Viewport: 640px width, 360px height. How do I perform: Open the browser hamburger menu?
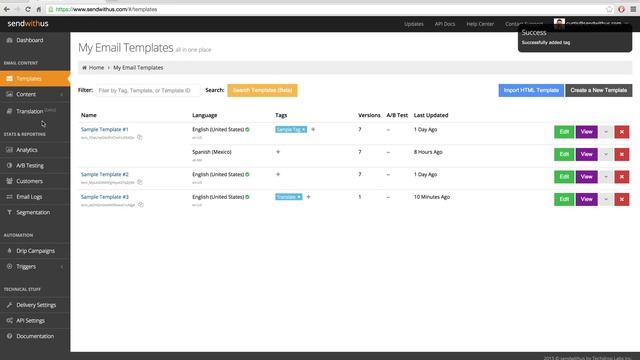[633, 9]
